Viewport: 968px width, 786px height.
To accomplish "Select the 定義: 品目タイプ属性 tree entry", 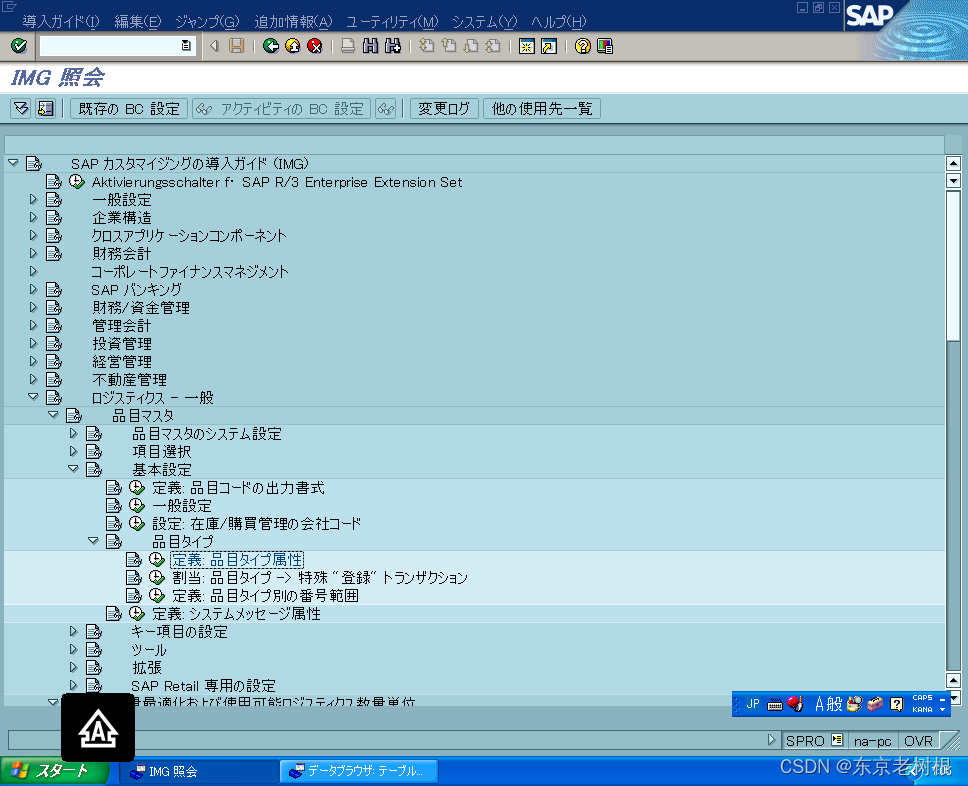I will (x=237, y=559).
